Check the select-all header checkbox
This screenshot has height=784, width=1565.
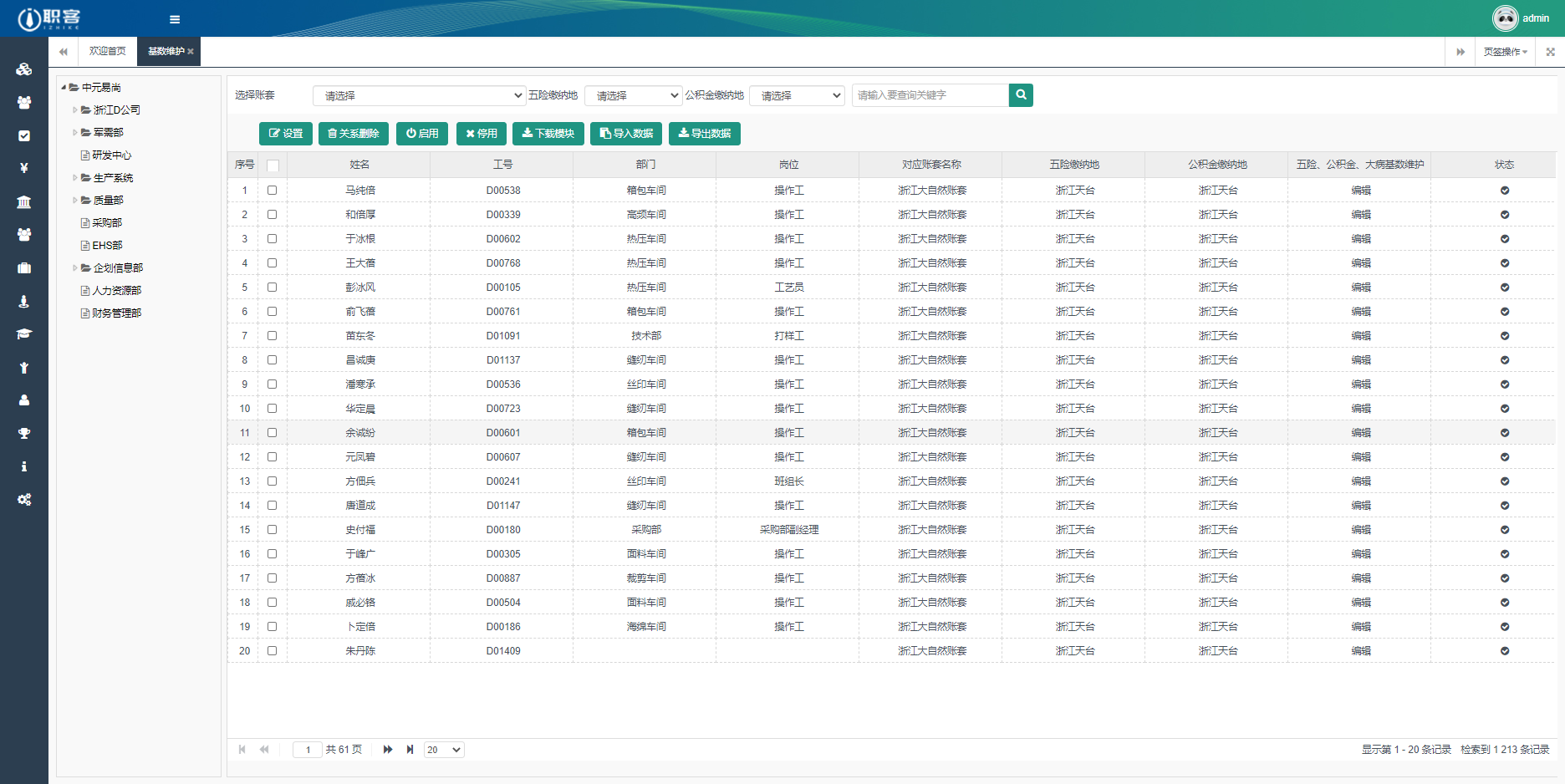(273, 165)
